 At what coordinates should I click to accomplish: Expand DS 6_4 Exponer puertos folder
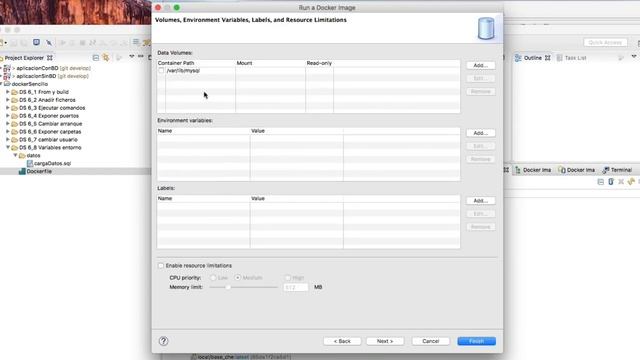(8, 116)
